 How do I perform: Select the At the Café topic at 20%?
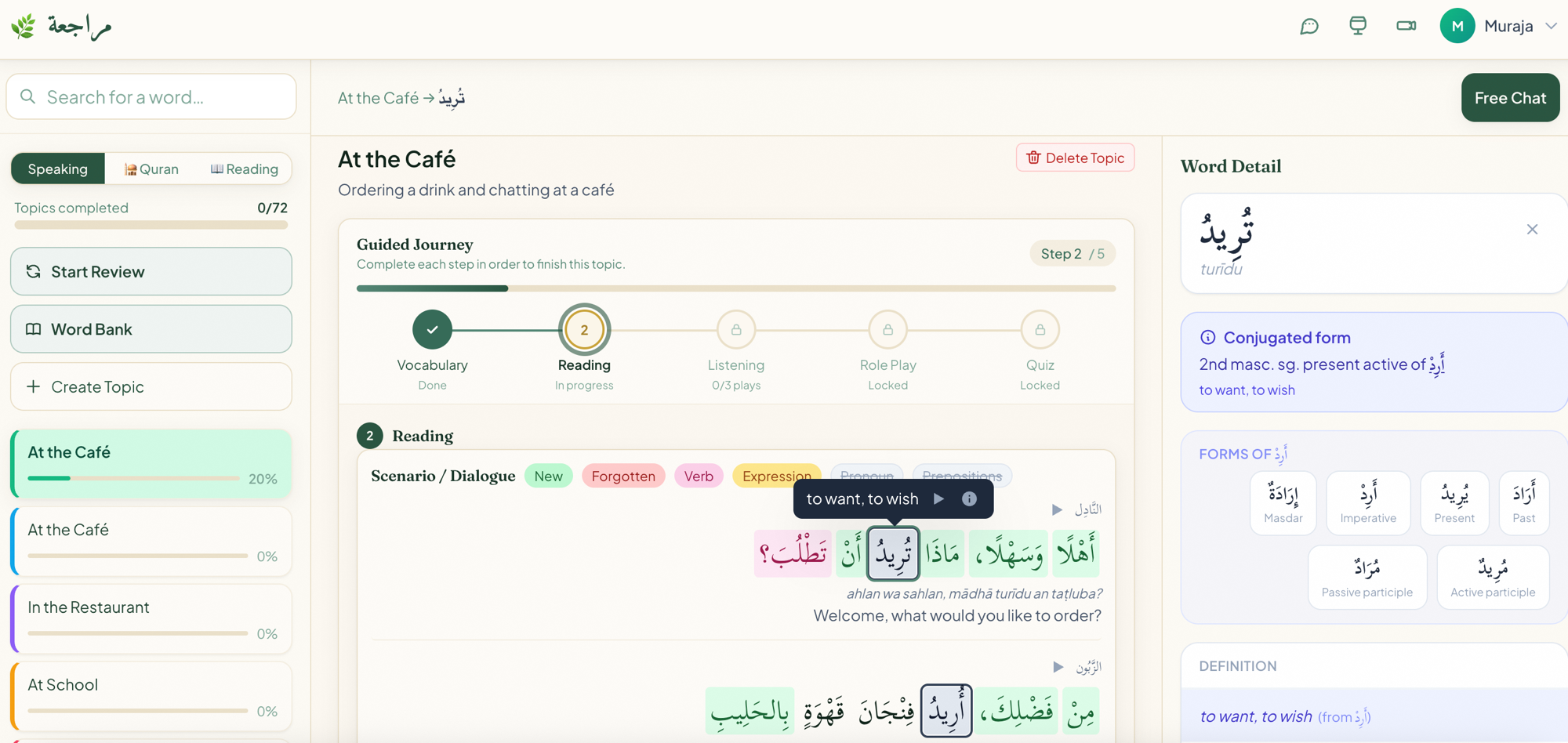click(151, 464)
